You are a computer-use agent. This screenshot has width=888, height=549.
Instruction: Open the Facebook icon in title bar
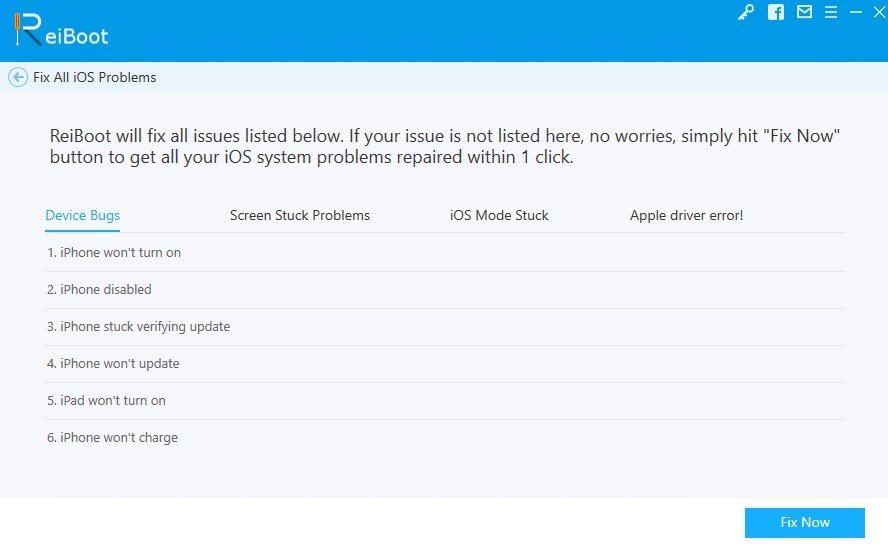tap(775, 12)
